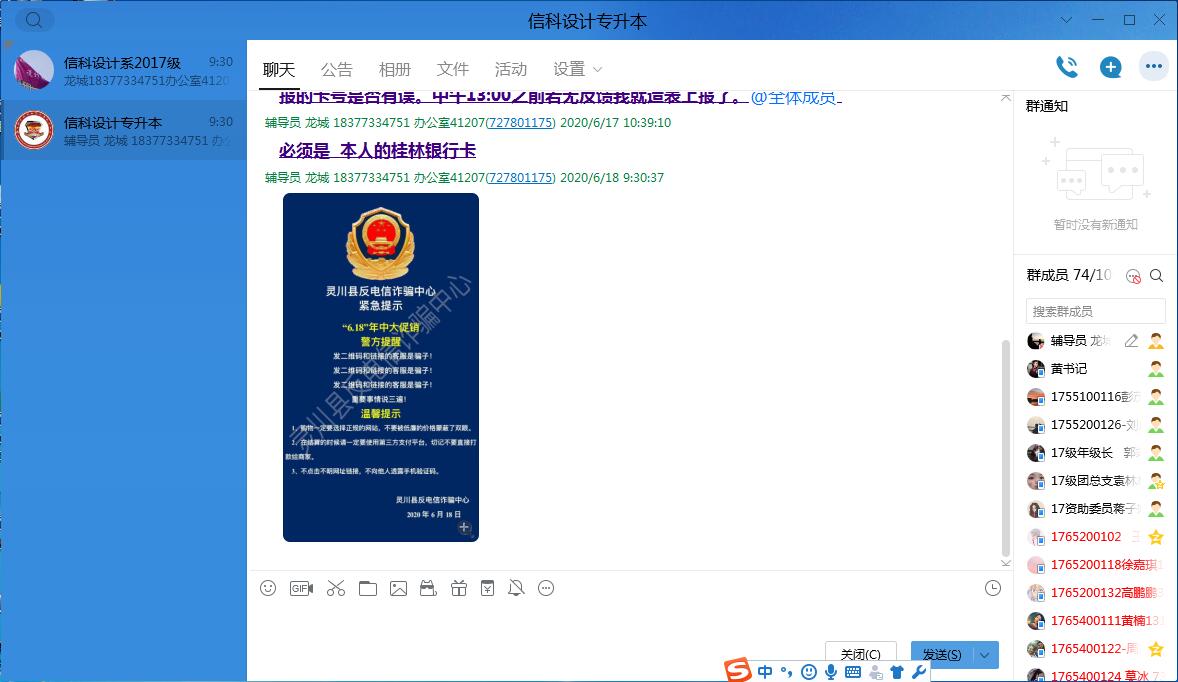This screenshot has width=1178, height=682.
Task: Click the Sogou account person icon
Action: click(x=875, y=672)
